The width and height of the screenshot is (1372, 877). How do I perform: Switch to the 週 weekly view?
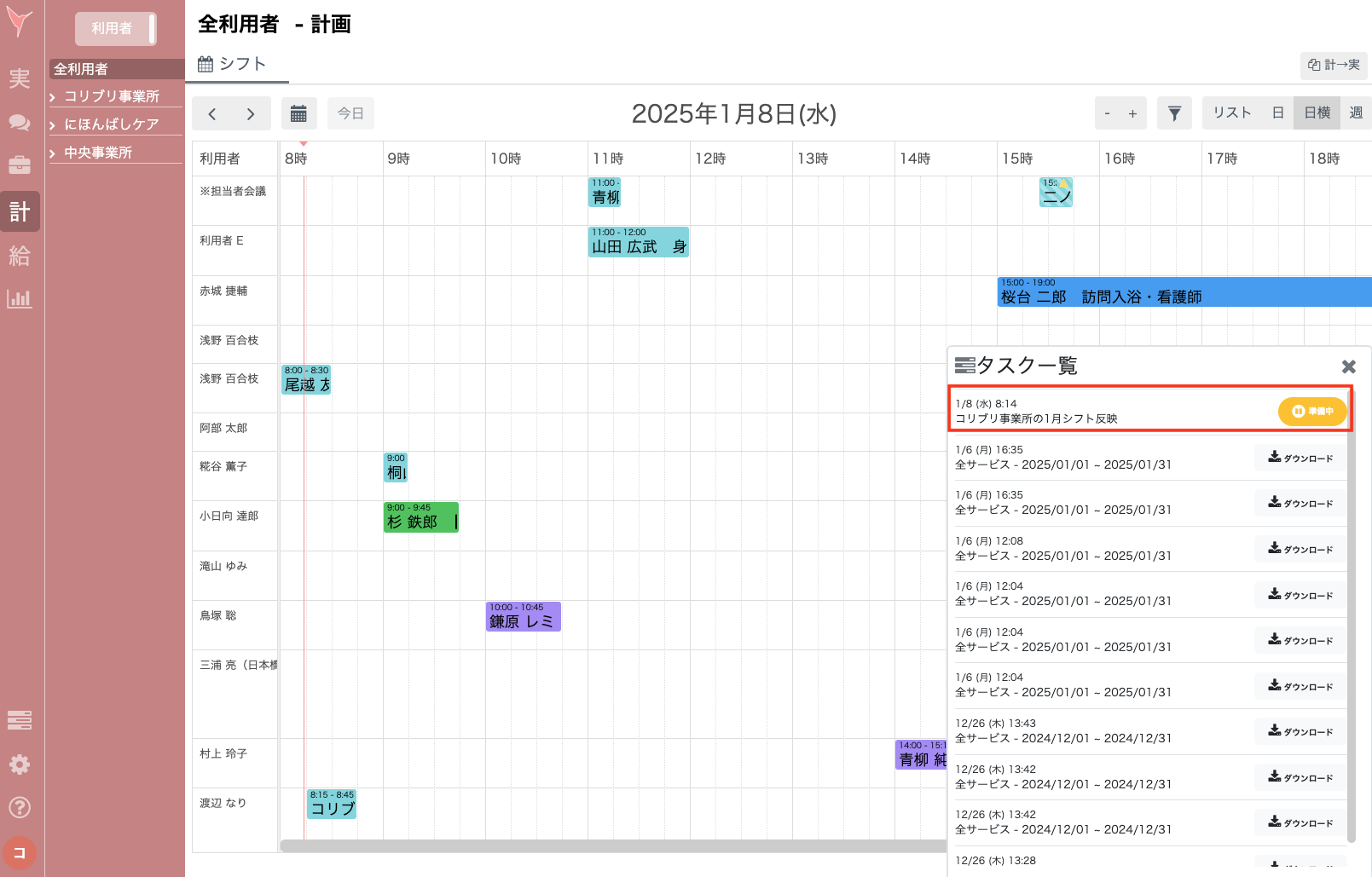[x=1356, y=112]
